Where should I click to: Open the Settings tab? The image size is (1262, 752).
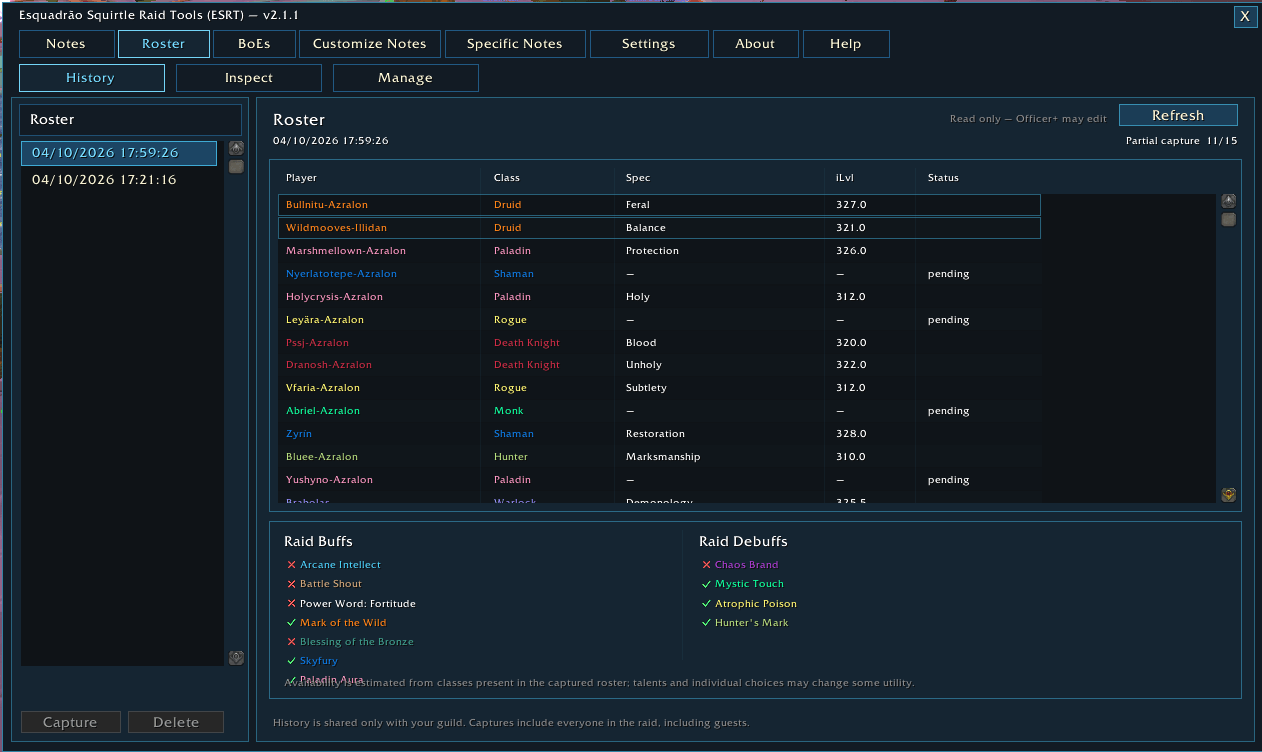tap(649, 44)
